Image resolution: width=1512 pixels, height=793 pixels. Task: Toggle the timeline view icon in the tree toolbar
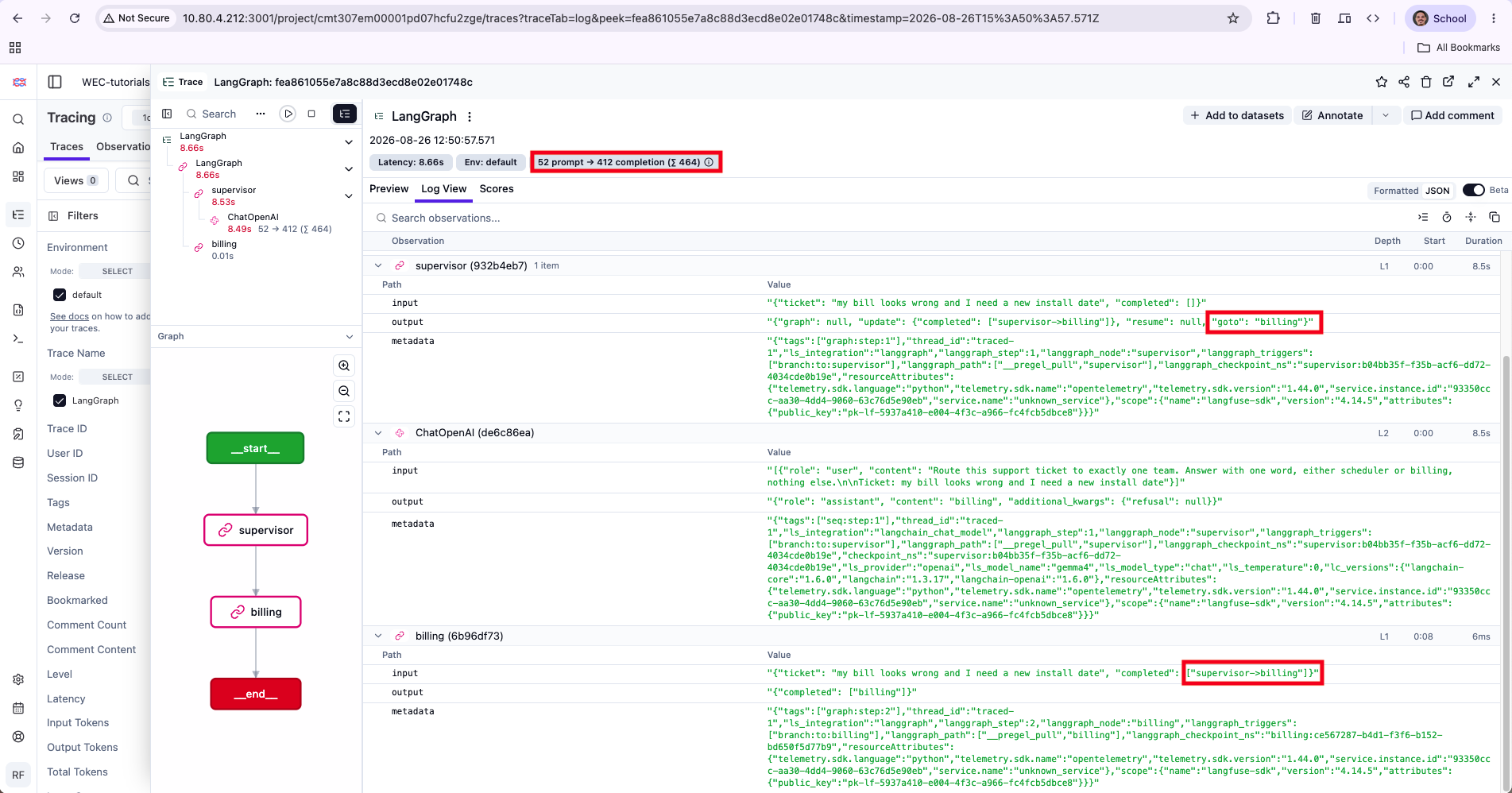[x=344, y=114]
